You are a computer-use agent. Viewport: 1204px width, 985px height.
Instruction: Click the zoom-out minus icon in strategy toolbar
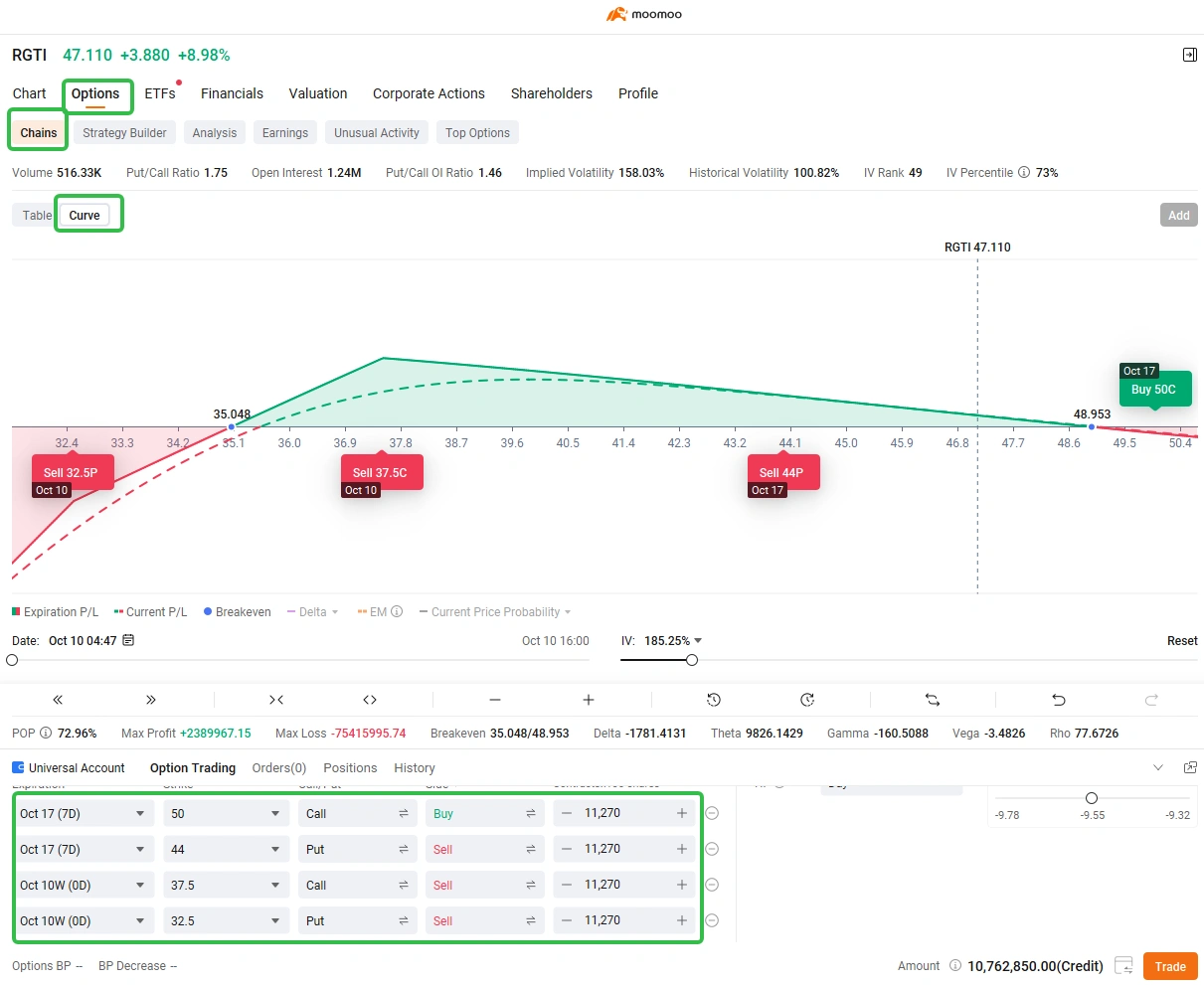tap(495, 700)
